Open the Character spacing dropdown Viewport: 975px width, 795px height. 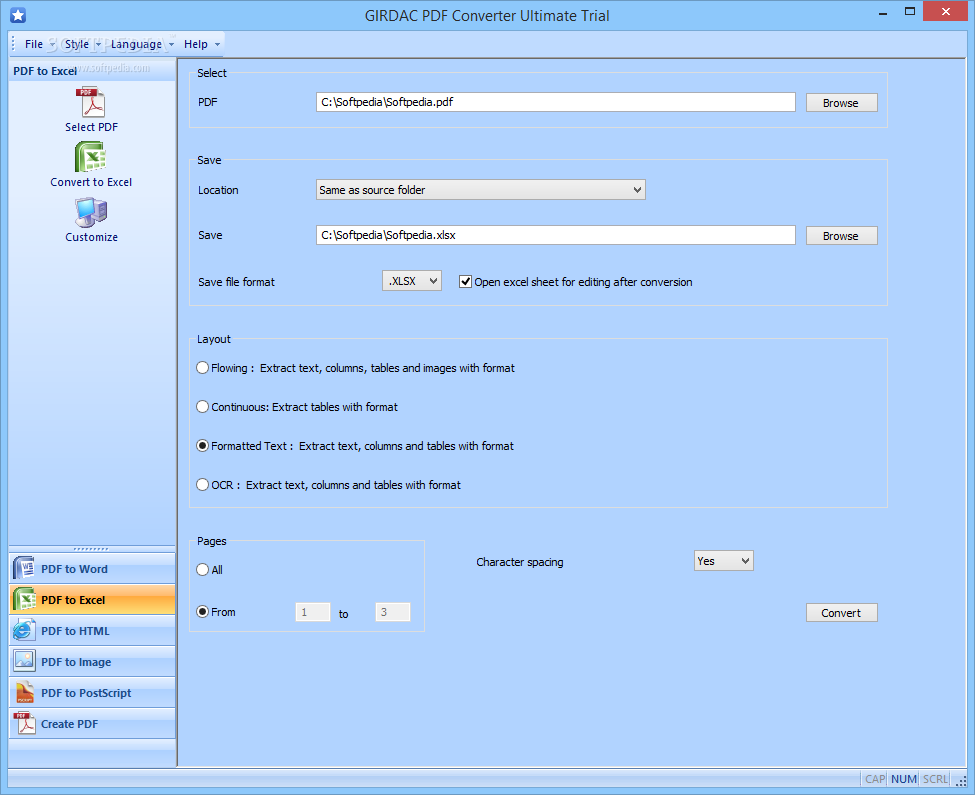(724, 561)
